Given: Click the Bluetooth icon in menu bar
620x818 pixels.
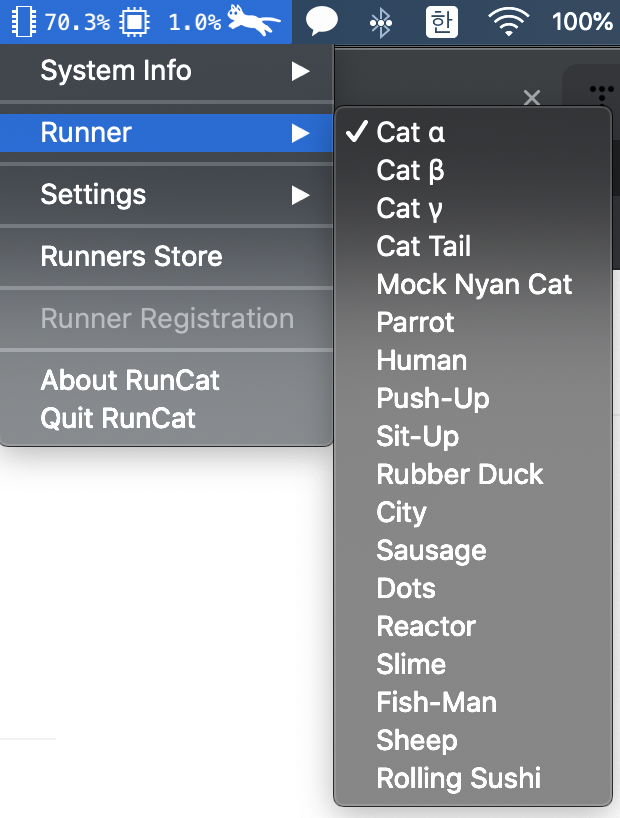Looking at the screenshot, I should point(381,22).
